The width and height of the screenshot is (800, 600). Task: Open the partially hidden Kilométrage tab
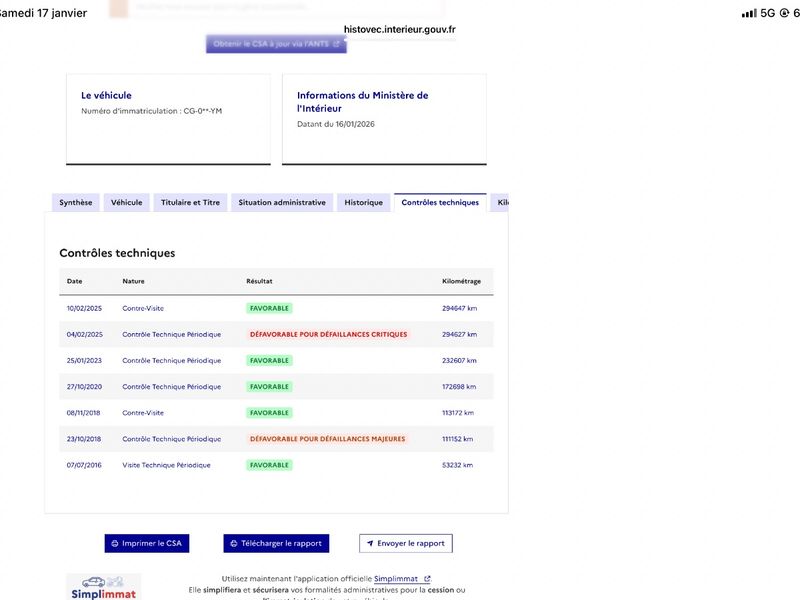[502, 202]
